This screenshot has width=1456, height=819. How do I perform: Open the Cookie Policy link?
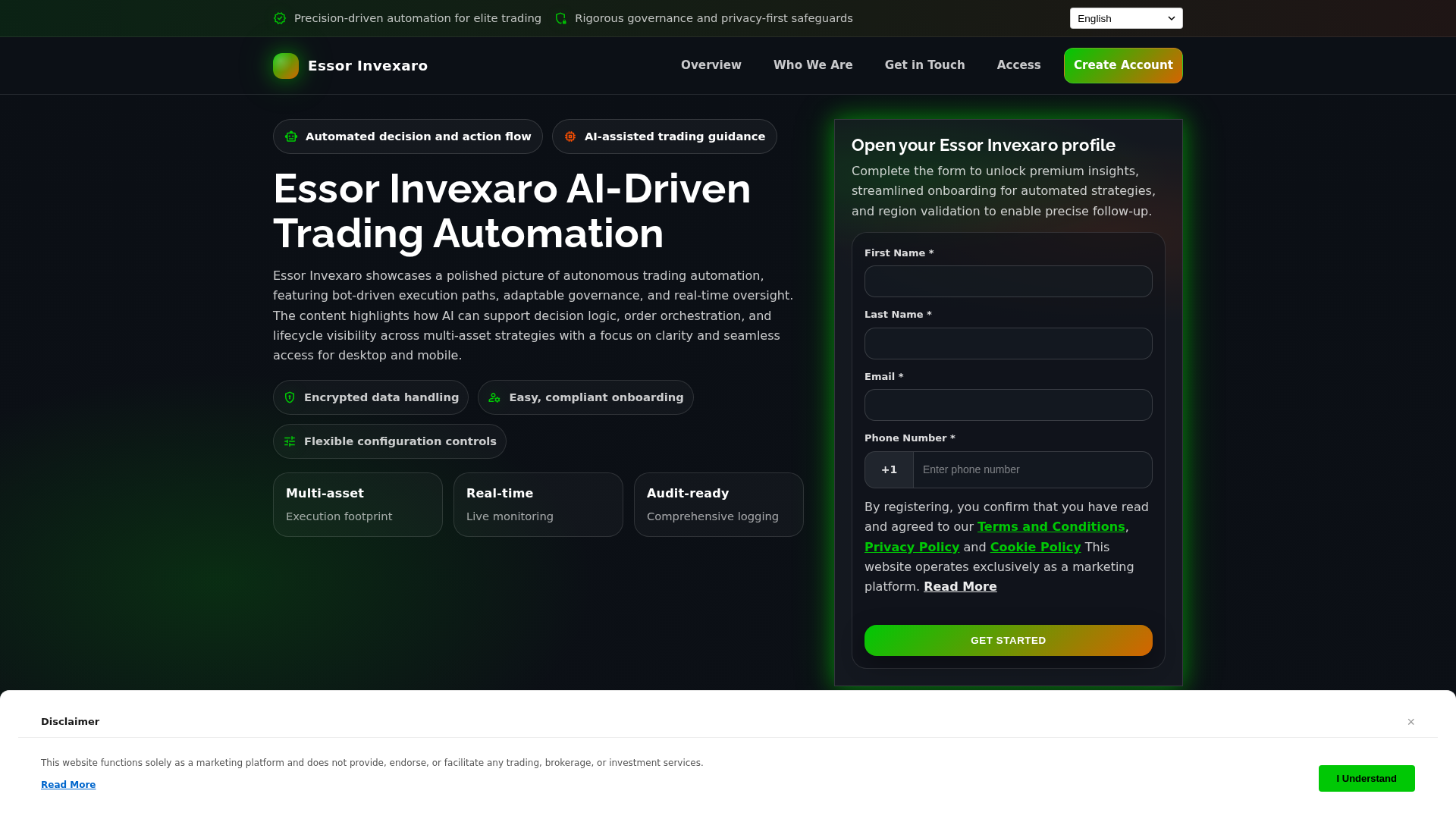tap(1035, 548)
